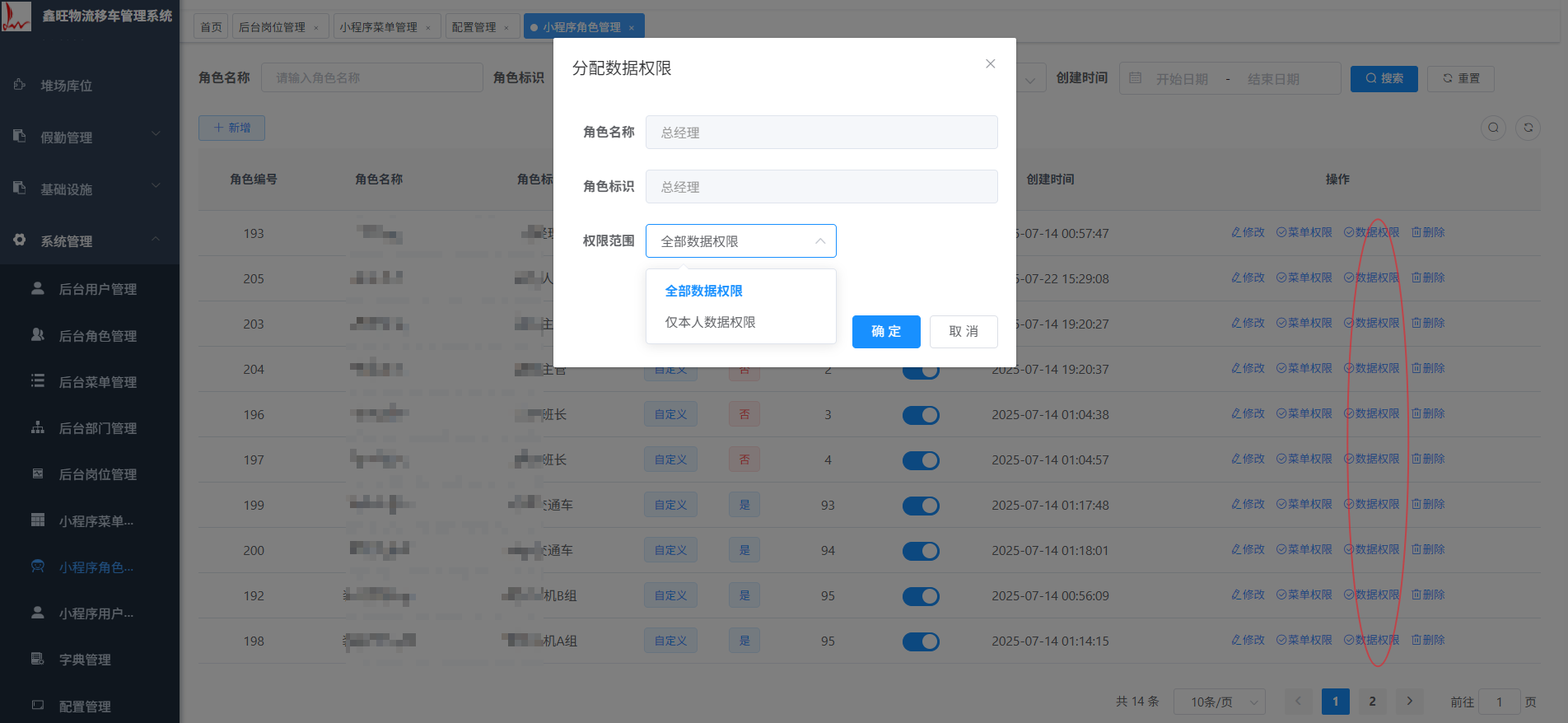This screenshot has width=1568, height=723.
Task: Open the 10条/页 page size dropdown
Action: 1220,702
